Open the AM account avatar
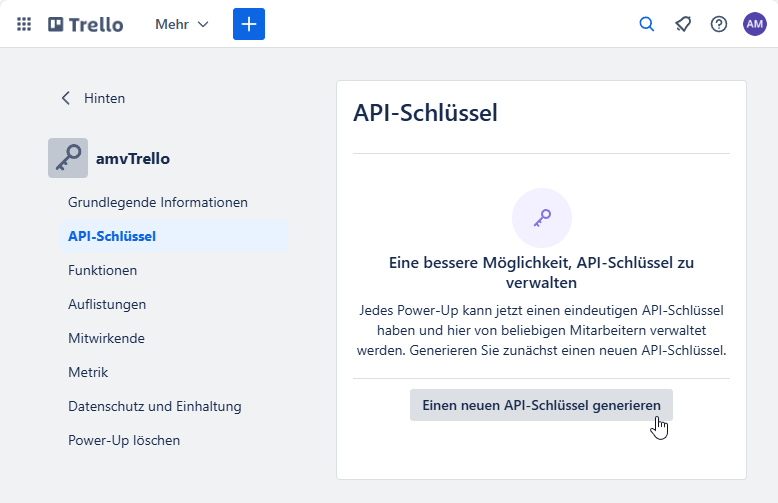This screenshot has height=503, width=778. [x=755, y=24]
